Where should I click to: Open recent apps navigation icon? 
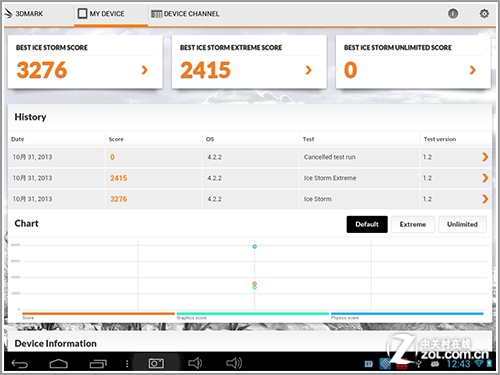click(98, 364)
